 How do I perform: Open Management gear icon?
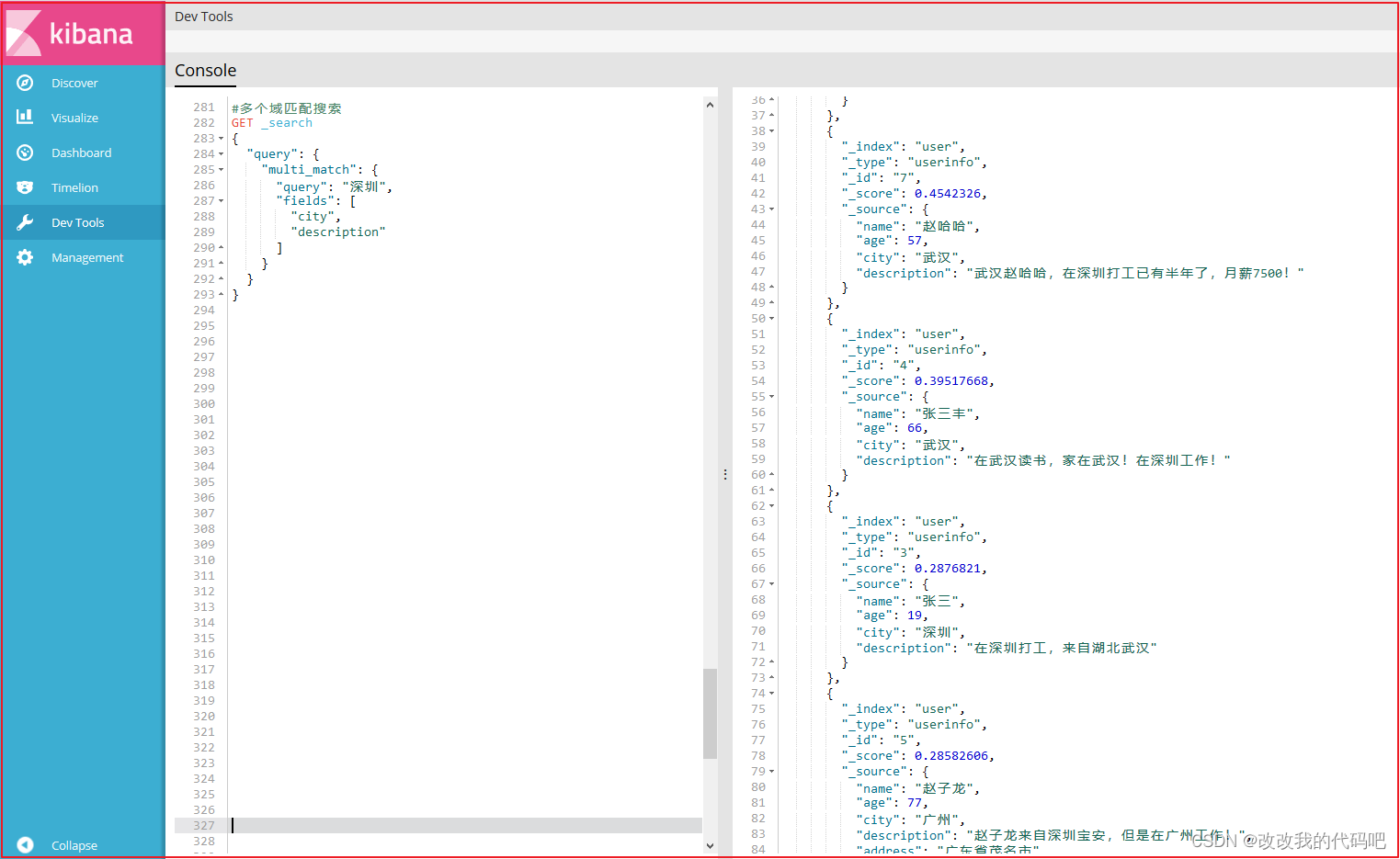(25, 257)
